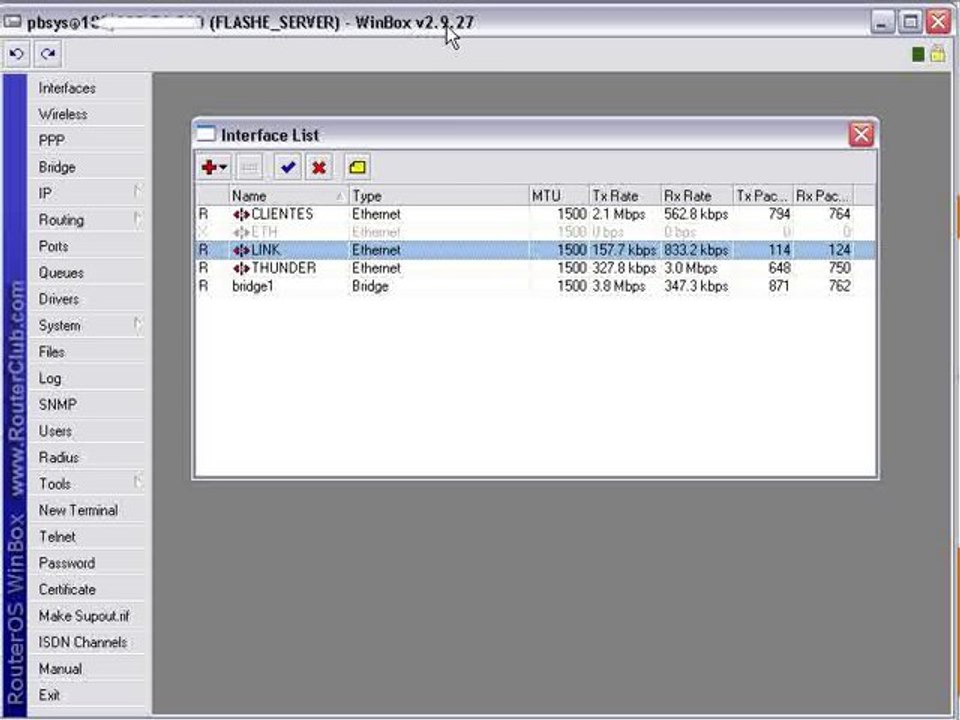The image size is (960, 720).
Task: Sort by the Rx Pac... column header
Action: coord(823,196)
